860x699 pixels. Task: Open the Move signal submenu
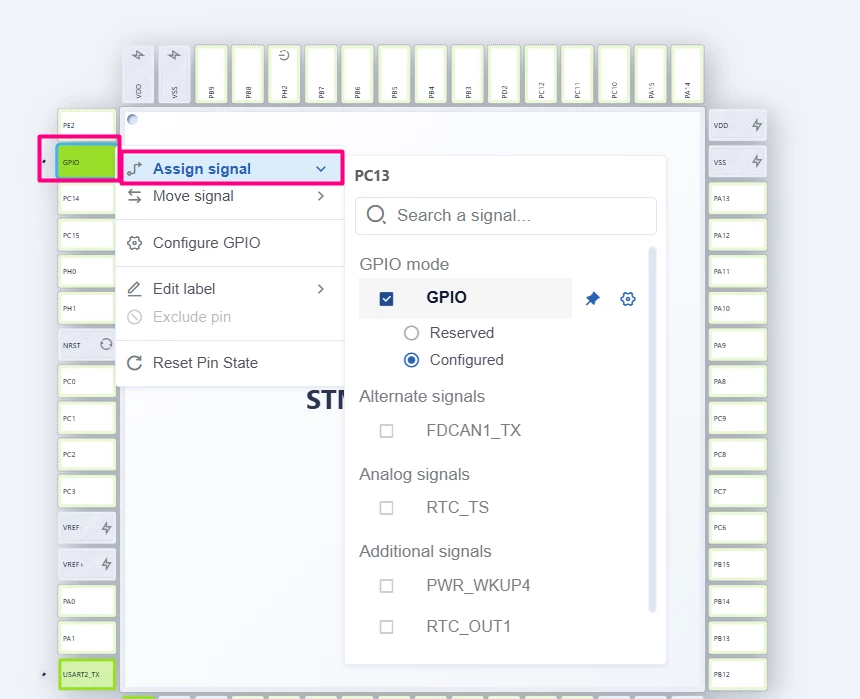(x=229, y=196)
